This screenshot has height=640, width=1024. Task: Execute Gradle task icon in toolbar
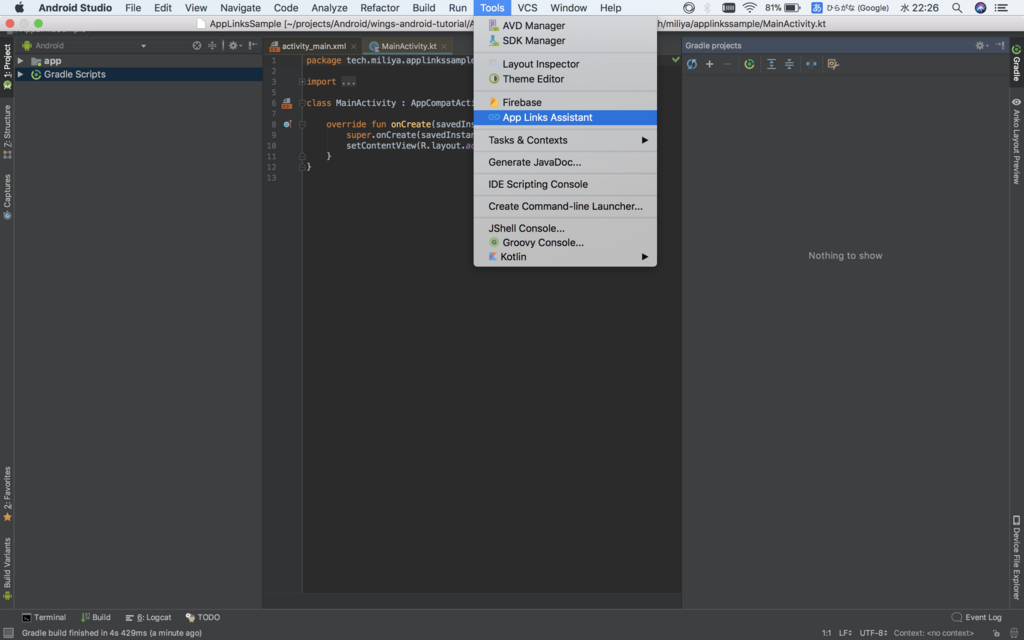[x=749, y=64]
